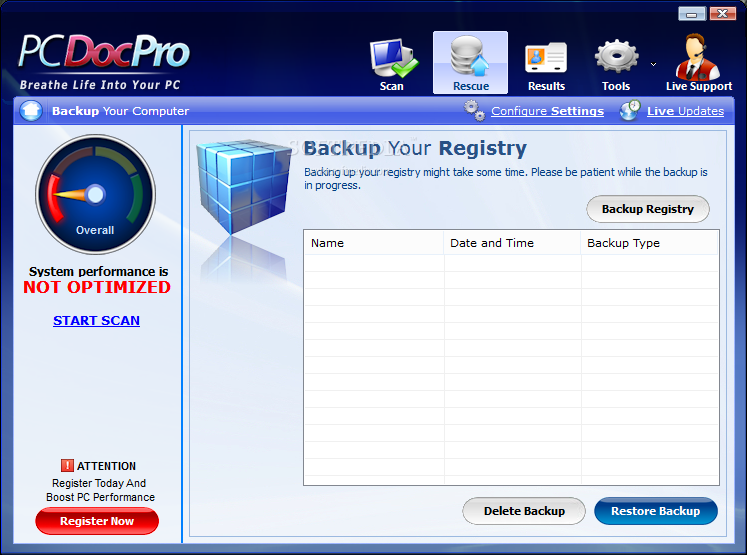Sort by the Name column header
Viewport: 747px width, 555px height.
[x=374, y=243]
